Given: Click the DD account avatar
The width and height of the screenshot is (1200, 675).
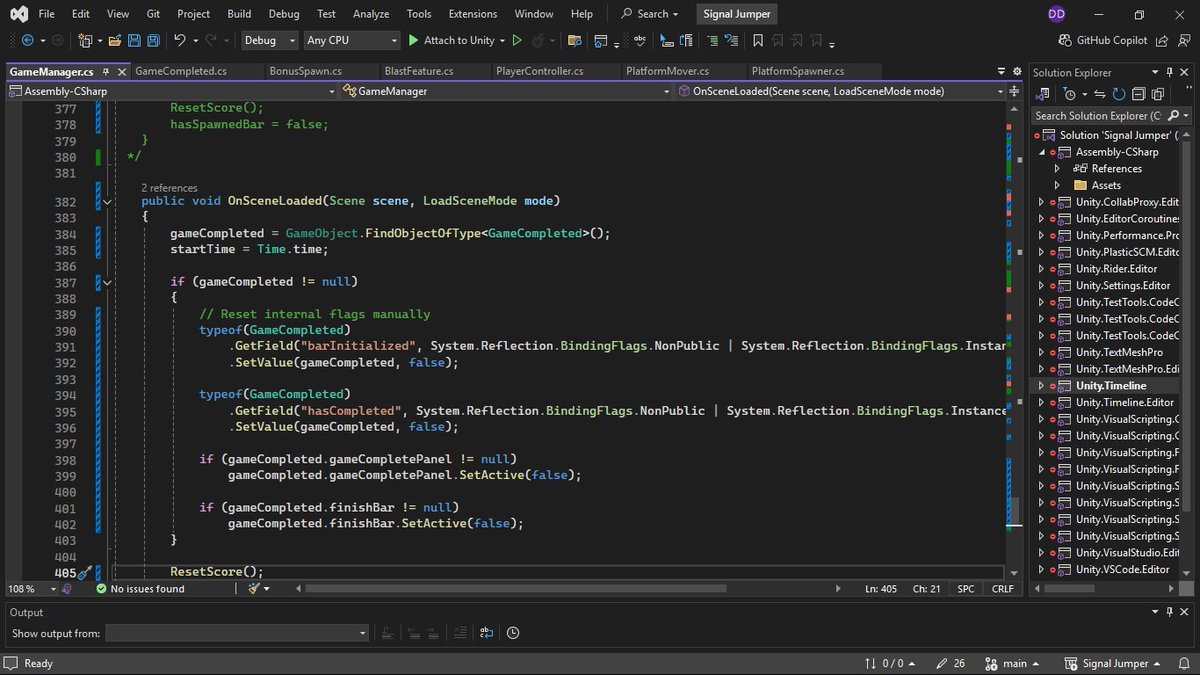Looking at the screenshot, I should (1057, 14).
